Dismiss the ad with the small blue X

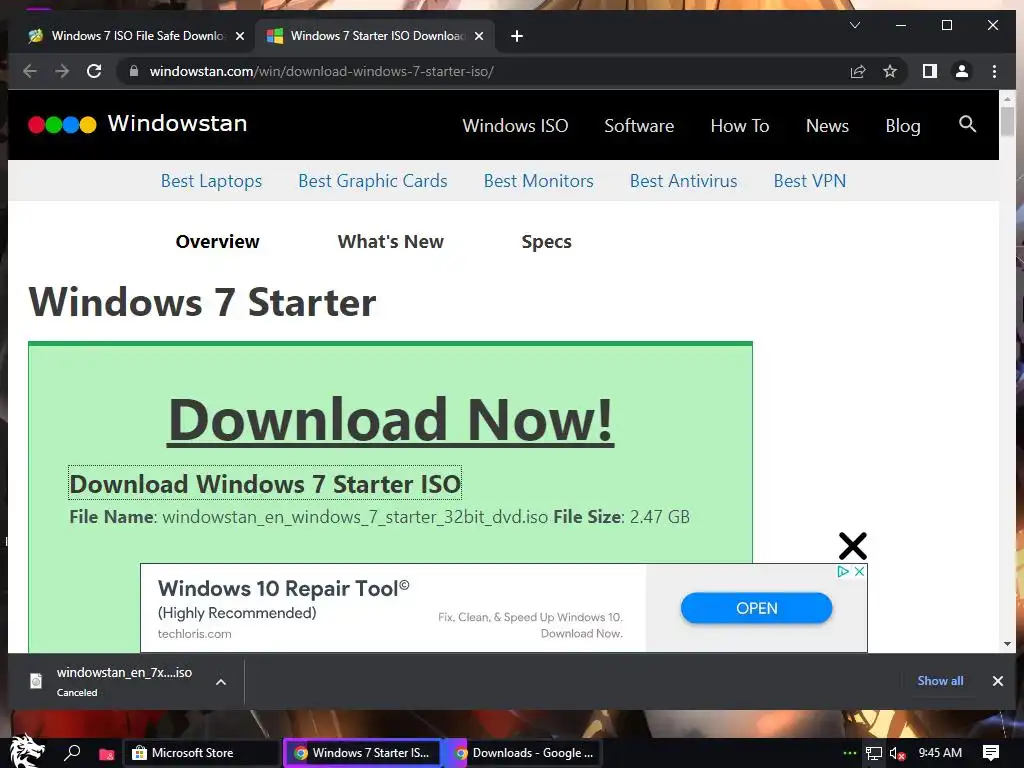point(859,571)
